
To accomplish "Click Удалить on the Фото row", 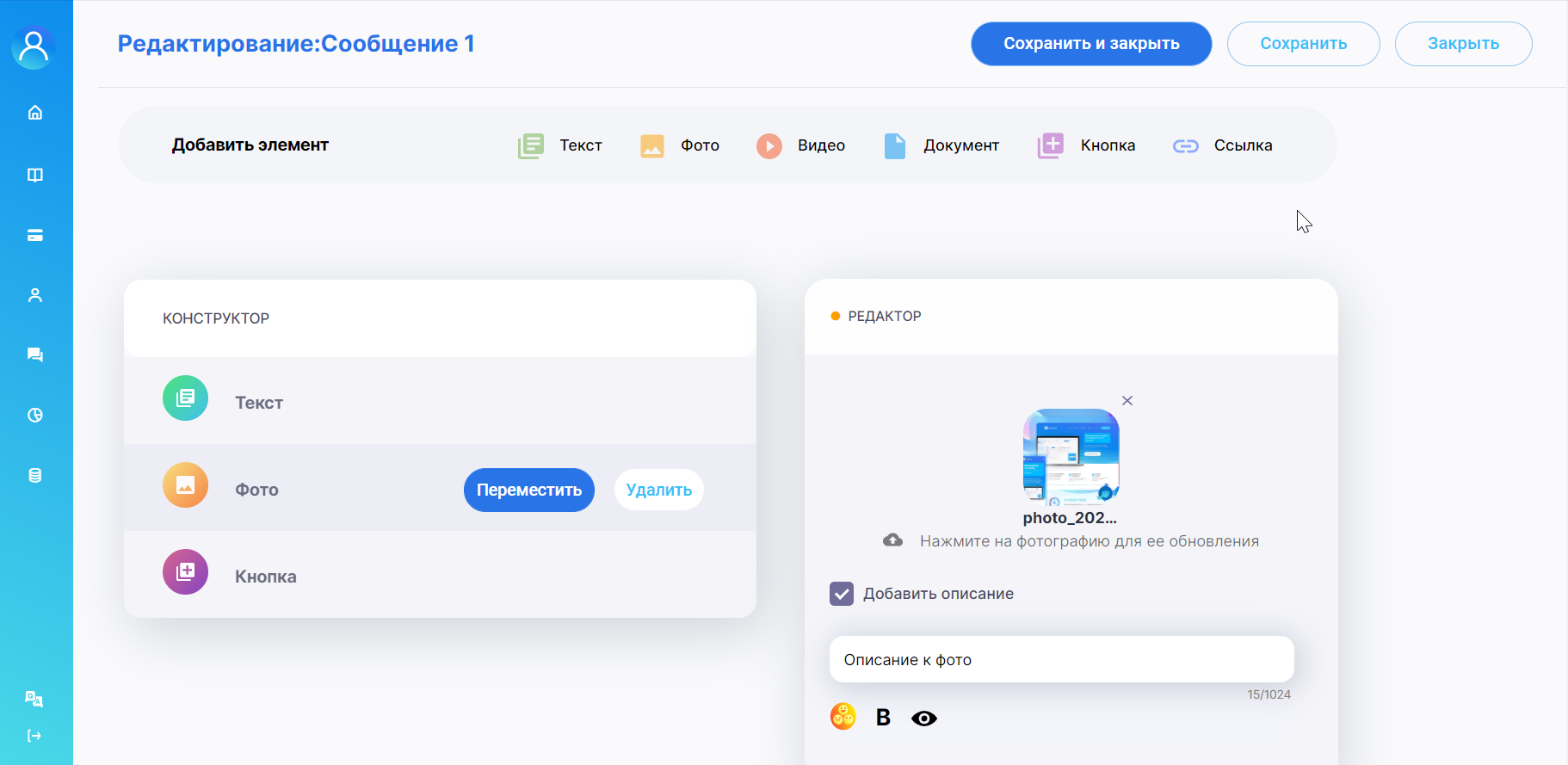I will (659, 490).
